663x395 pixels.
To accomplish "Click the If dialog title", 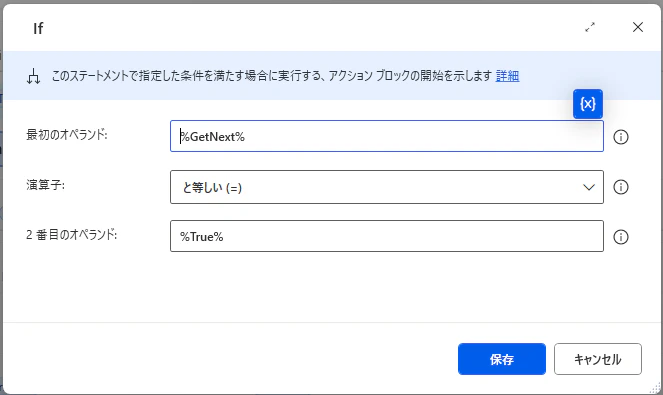I will click(38, 28).
